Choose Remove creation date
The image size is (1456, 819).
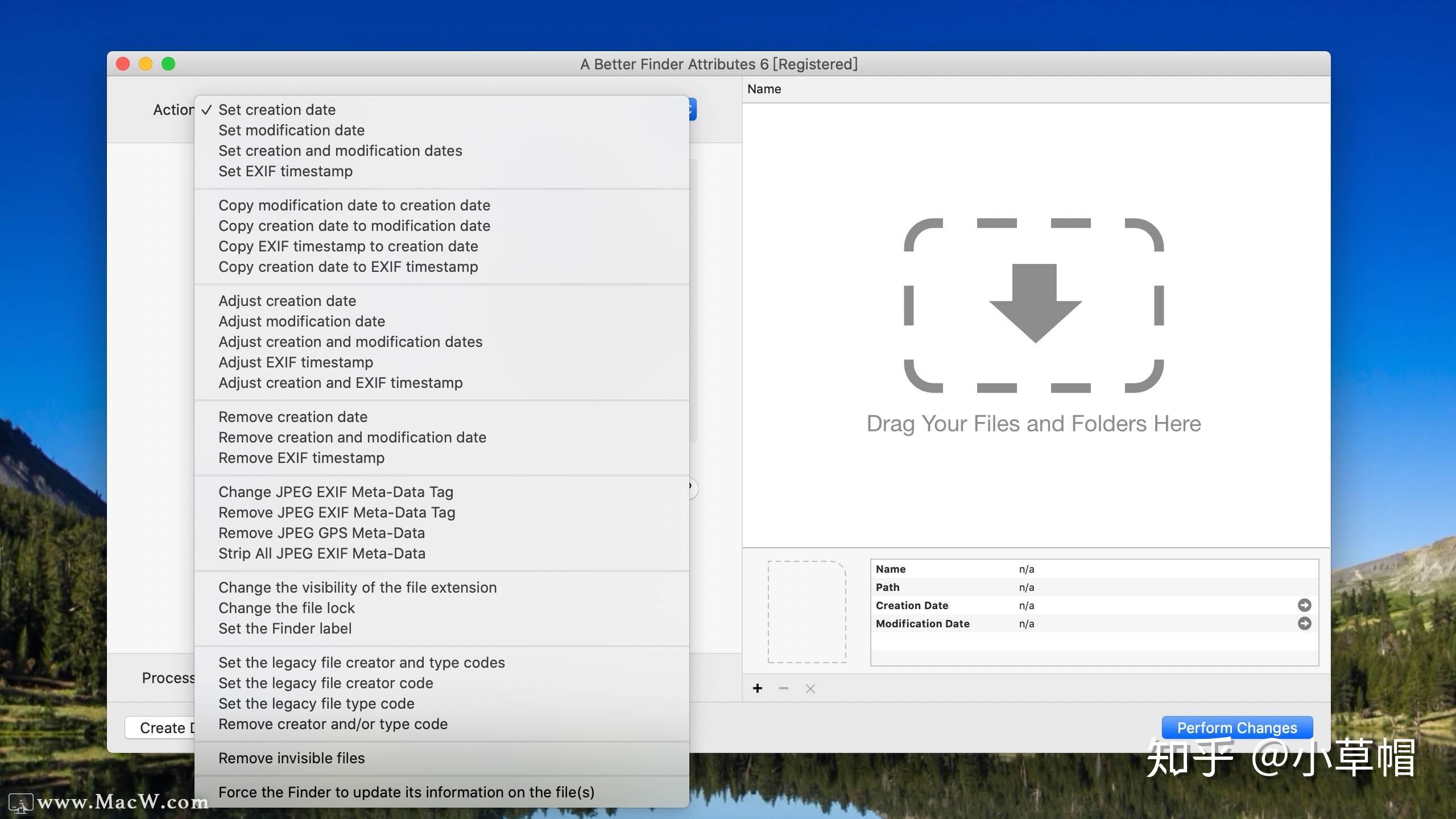pos(441,417)
